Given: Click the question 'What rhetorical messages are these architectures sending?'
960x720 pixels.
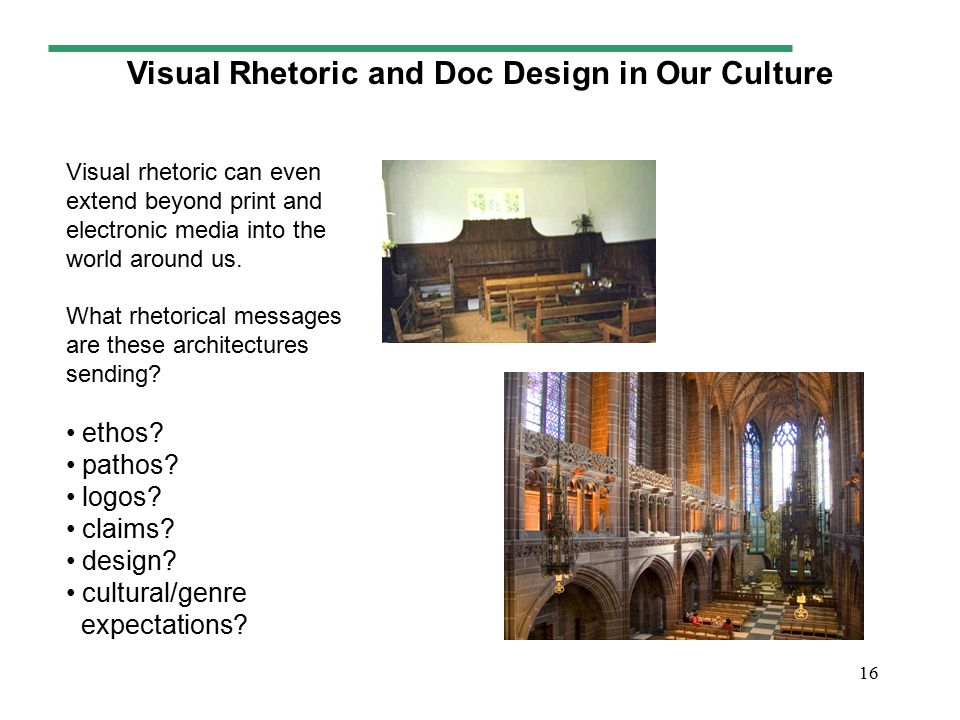Looking at the screenshot, I should 203,345.
